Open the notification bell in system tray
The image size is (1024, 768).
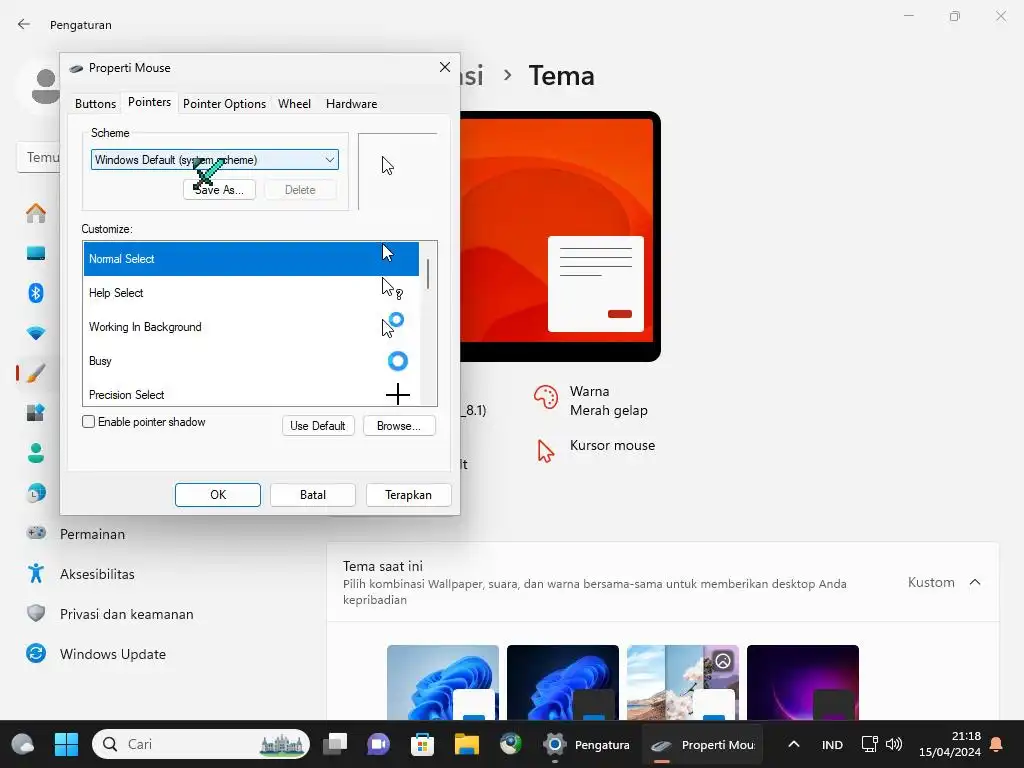[996, 744]
